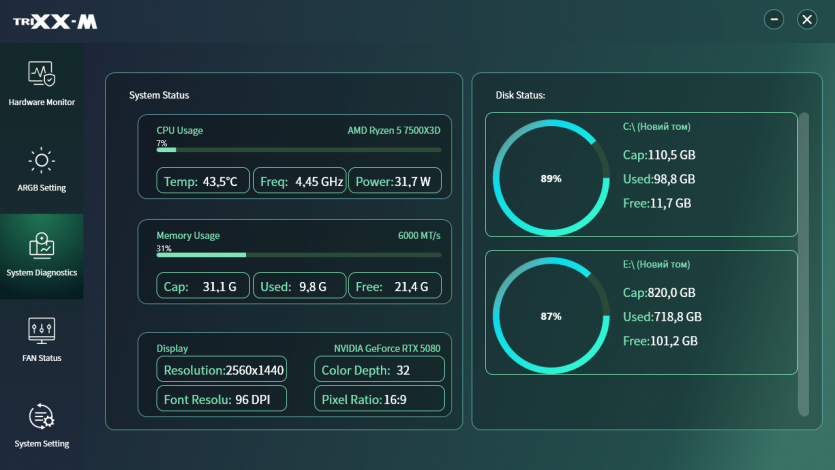Click the FAN Status tab label

pos(41,358)
